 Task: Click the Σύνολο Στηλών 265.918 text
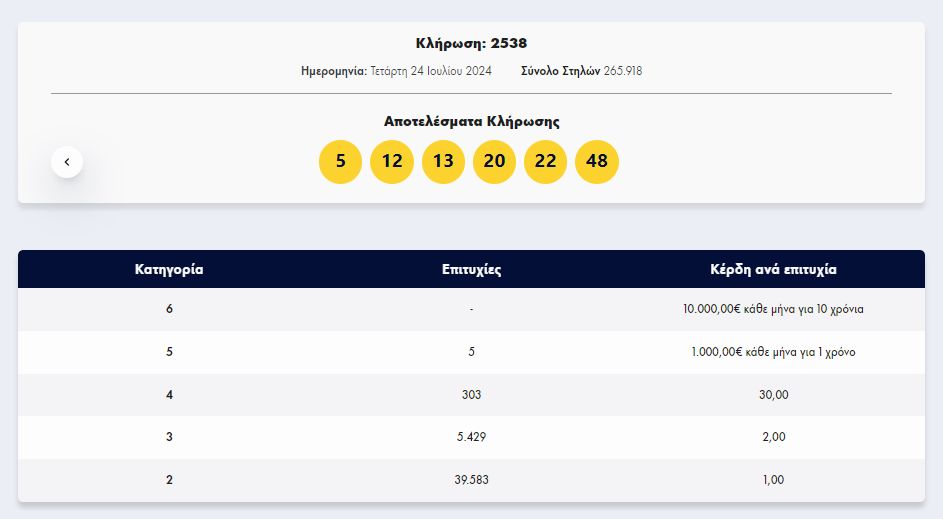[582, 71]
